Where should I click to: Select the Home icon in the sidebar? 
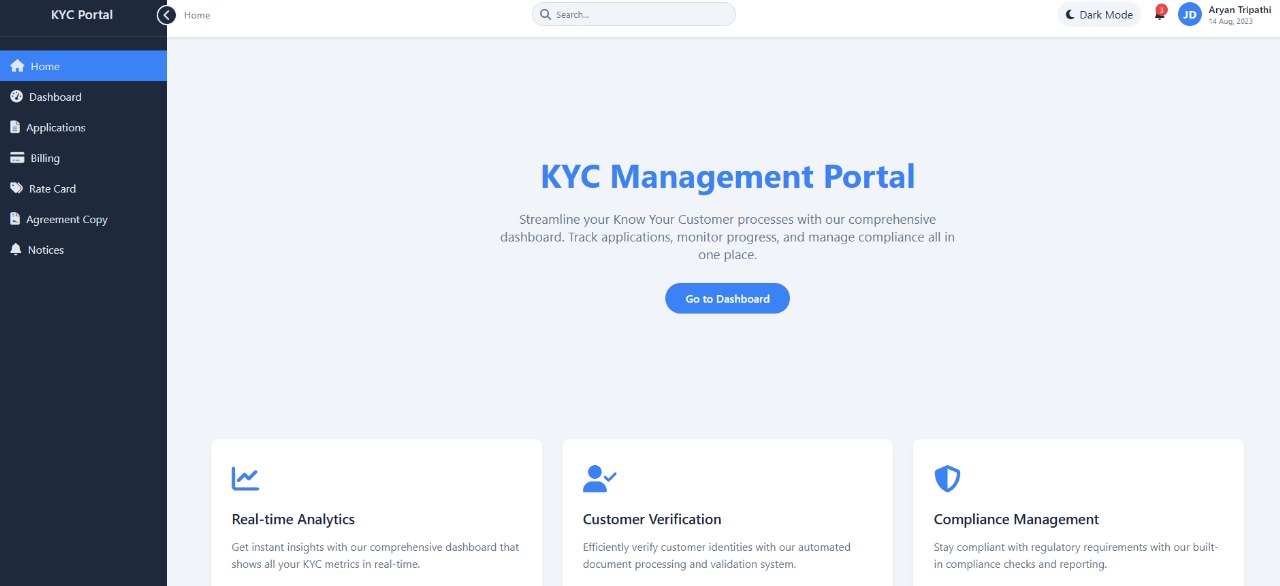click(17, 65)
